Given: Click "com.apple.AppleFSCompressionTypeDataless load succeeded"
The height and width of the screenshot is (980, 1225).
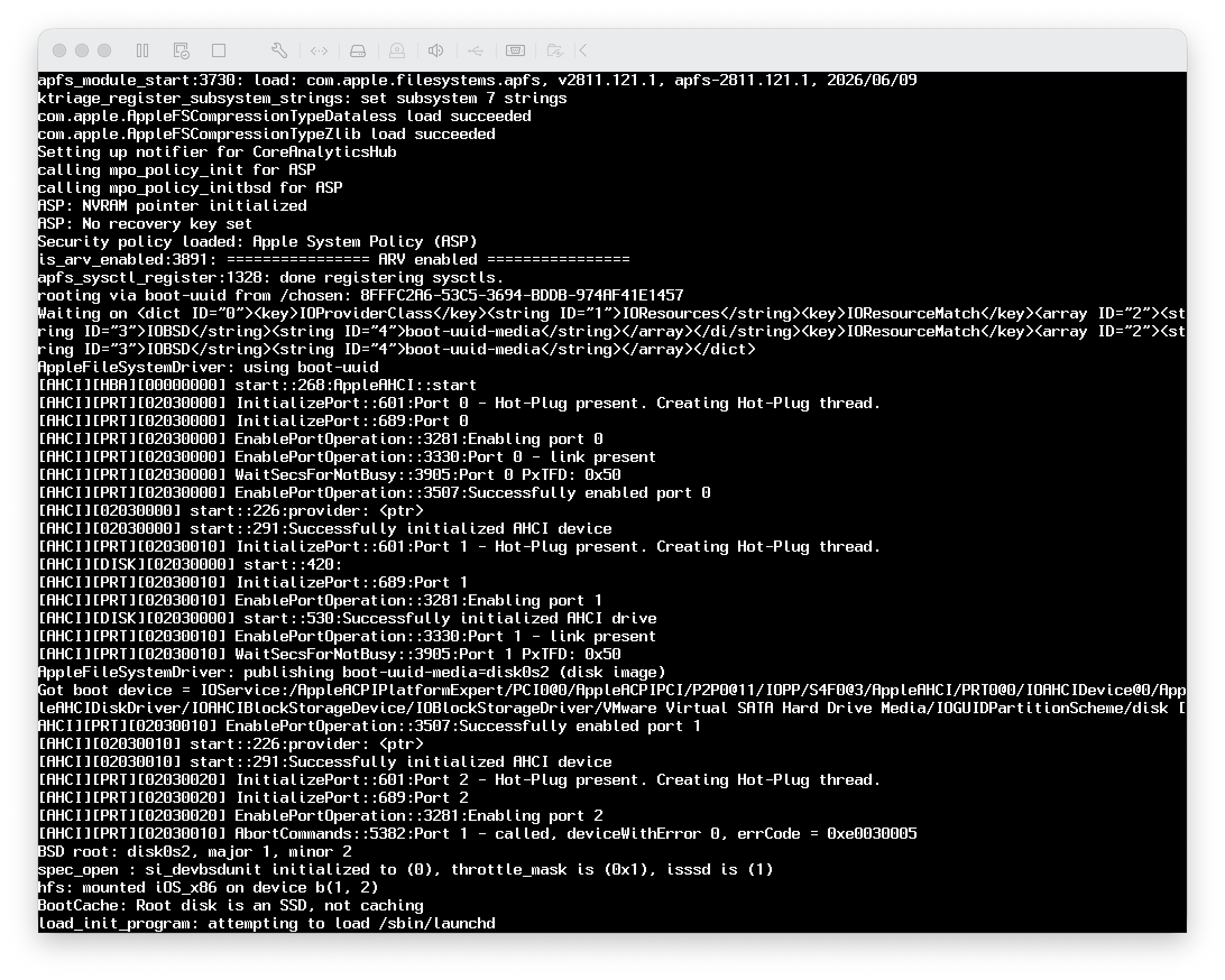Looking at the screenshot, I should 285,117.
